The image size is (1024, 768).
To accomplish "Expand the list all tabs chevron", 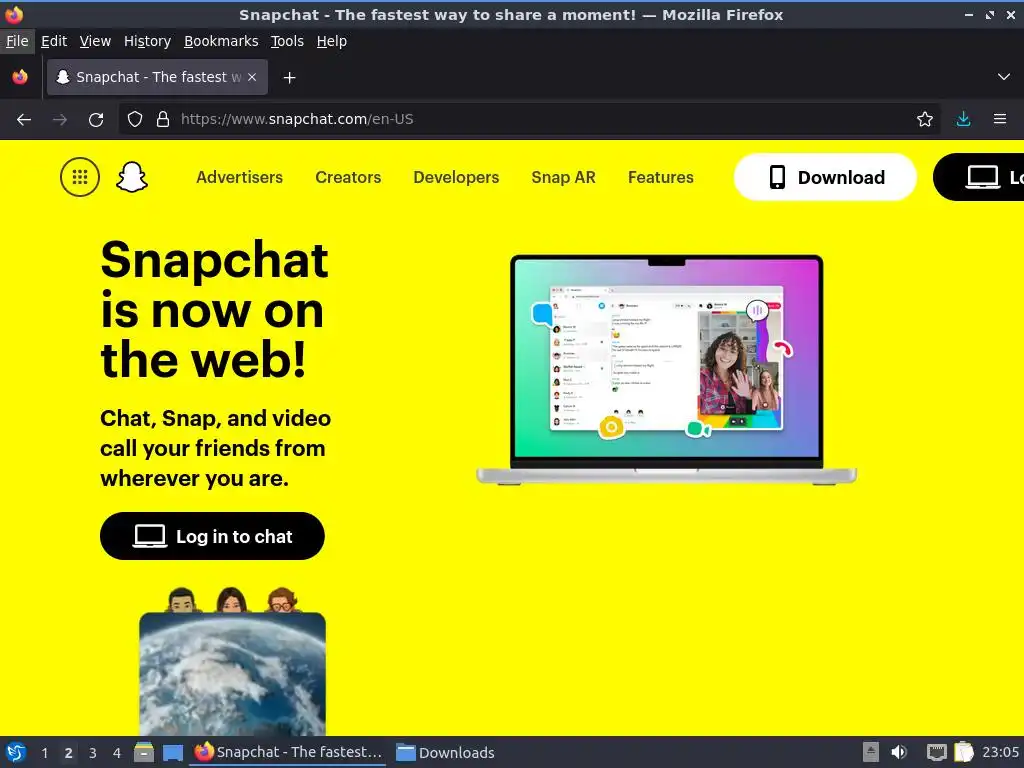I will [x=1004, y=77].
